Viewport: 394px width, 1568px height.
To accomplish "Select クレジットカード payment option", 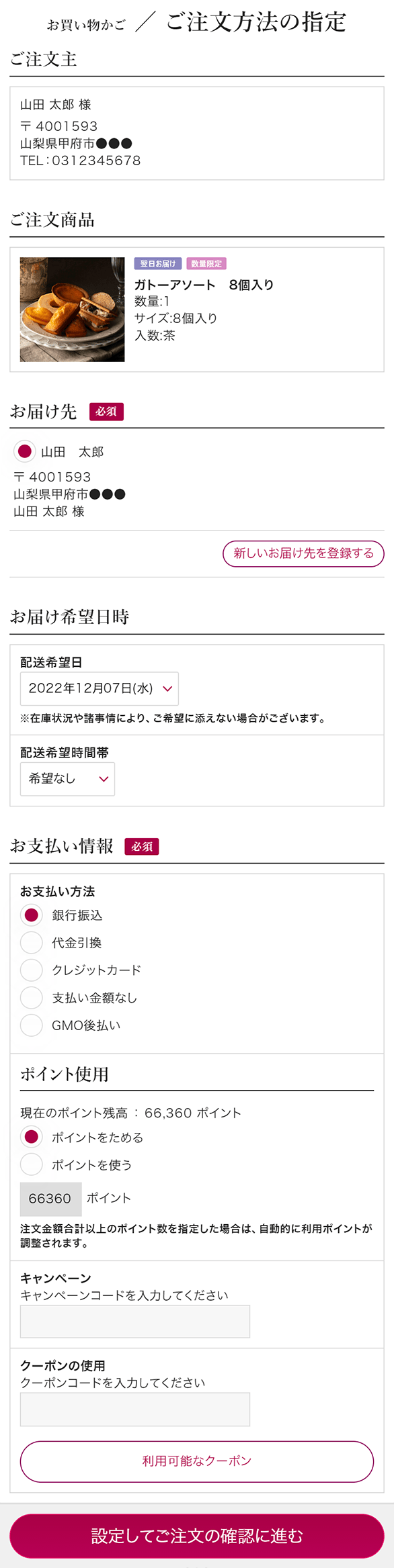I will (31, 970).
